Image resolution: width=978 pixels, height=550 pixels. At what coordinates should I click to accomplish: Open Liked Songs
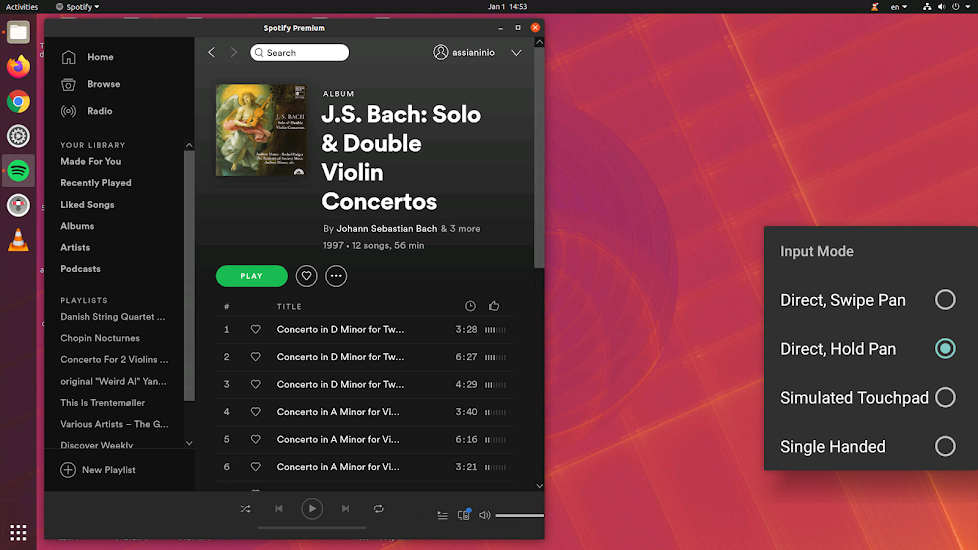87,205
